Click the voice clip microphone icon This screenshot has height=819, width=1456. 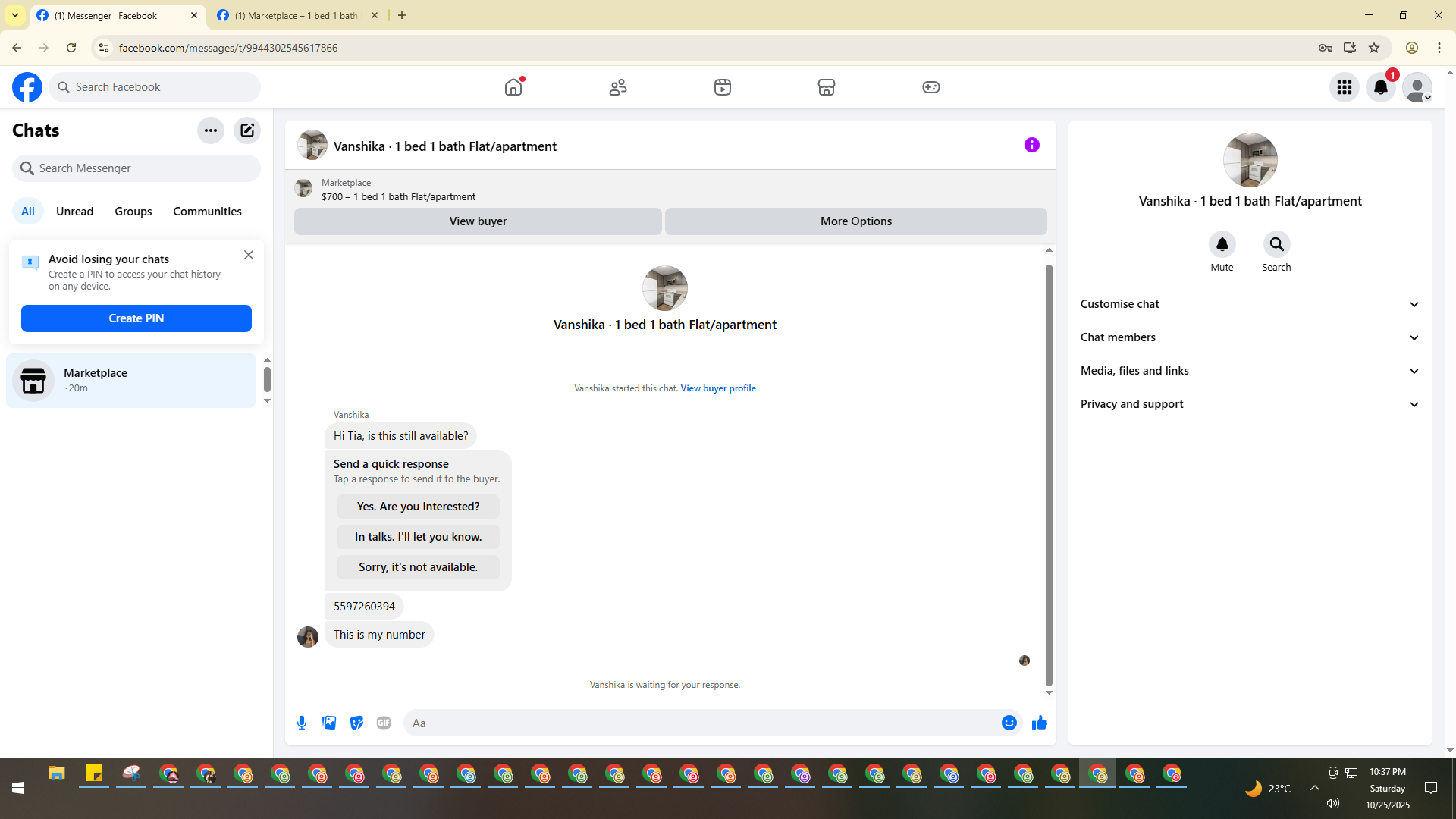tap(302, 723)
